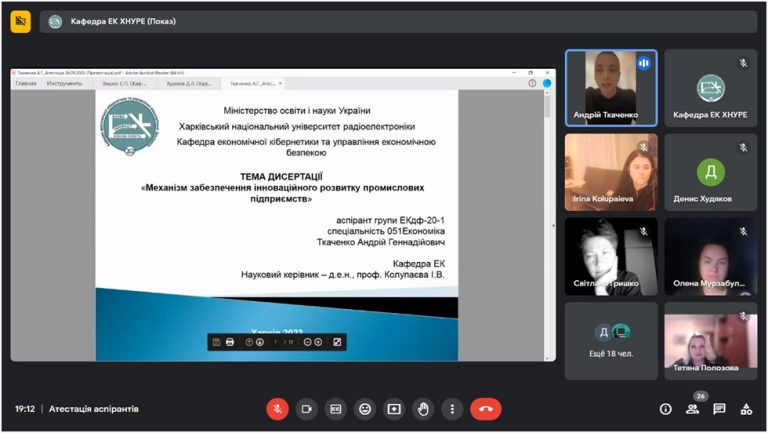Image resolution: width=768 pixels, height=433 pixels.
Task: Select the Олена Мурзабул... video tile
Action: (x=710, y=257)
